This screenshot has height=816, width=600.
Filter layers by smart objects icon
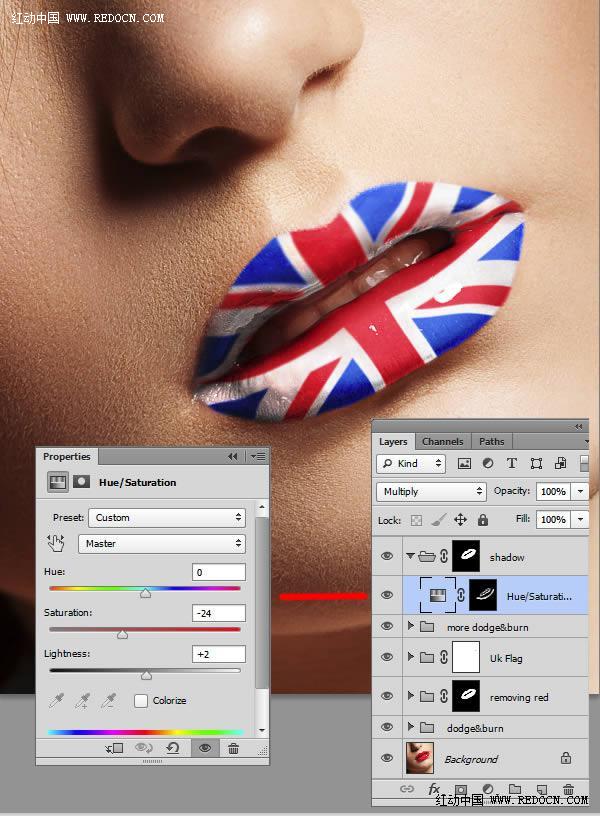point(560,463)
